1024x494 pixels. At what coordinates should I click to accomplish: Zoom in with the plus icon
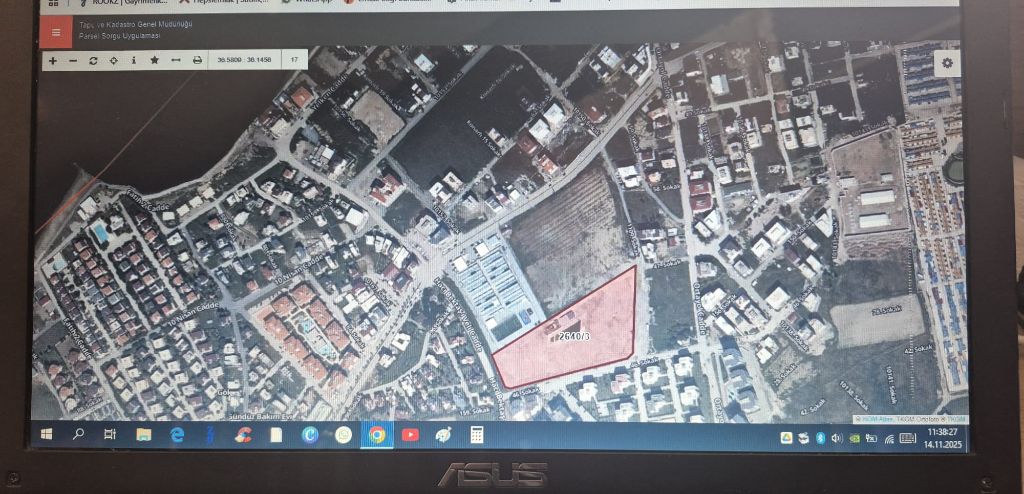(x=52, y=61)
